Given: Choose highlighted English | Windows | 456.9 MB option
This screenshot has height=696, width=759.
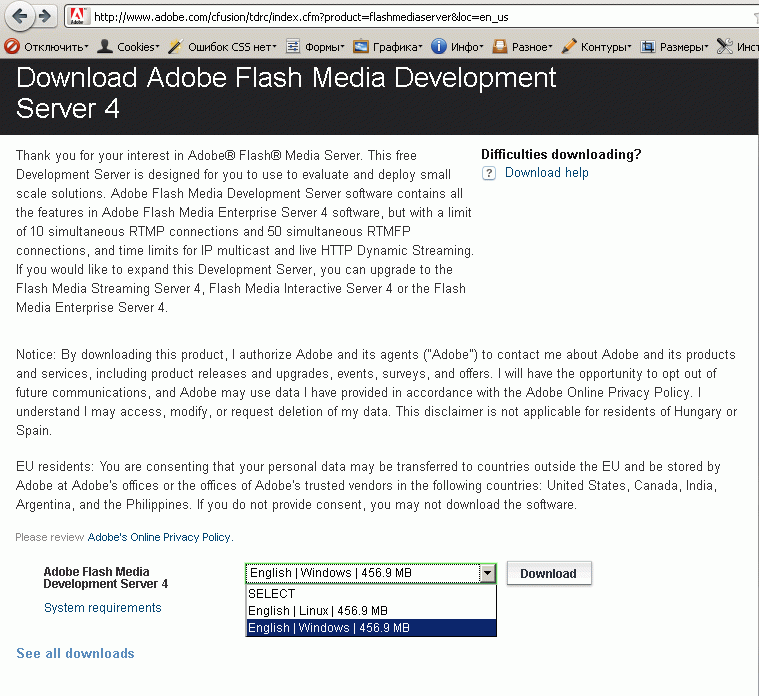Looking at the screenshot, I should (x=371, y=628).
